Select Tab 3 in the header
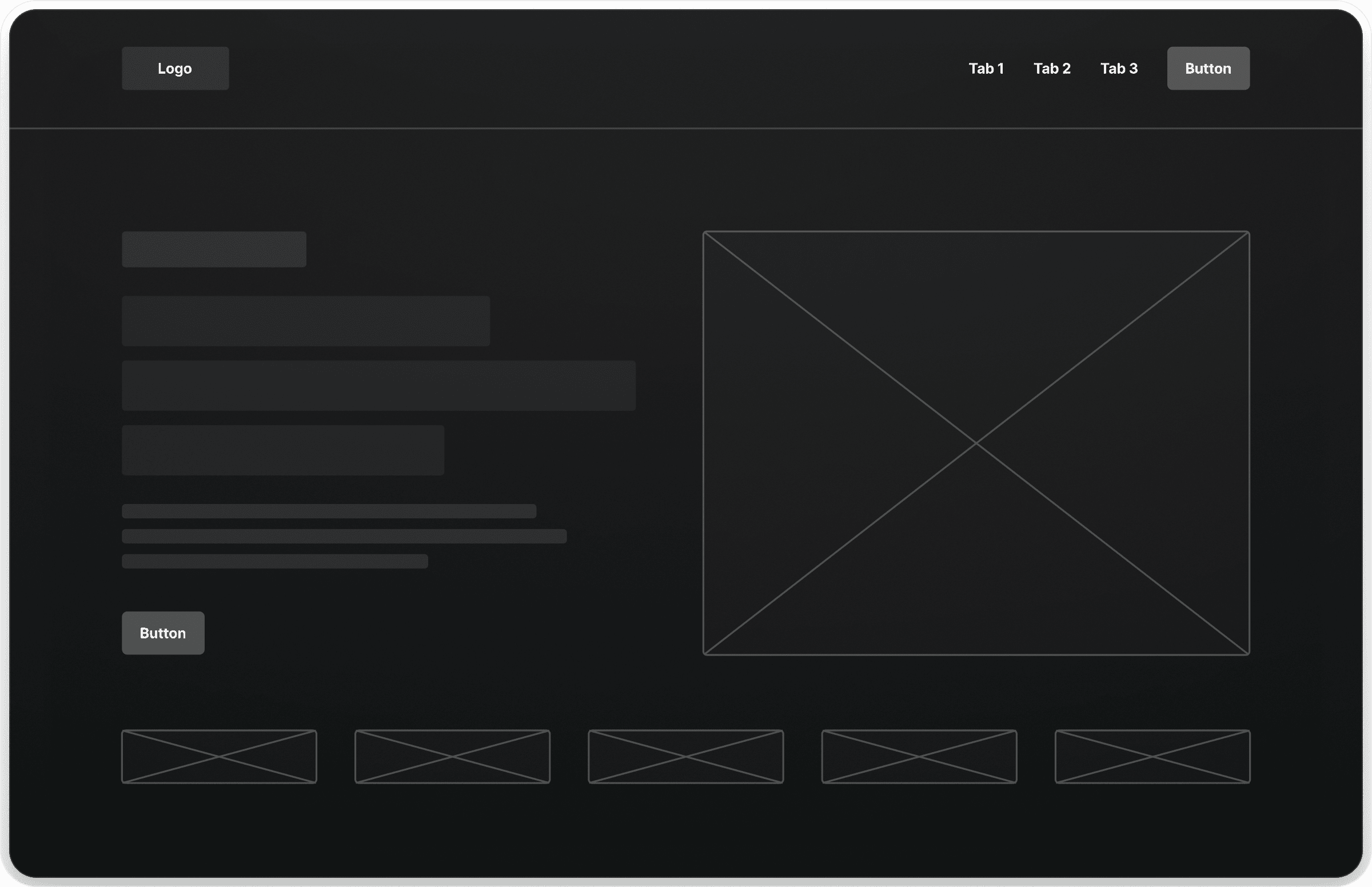The image size is (1372, 887). 1119,69
